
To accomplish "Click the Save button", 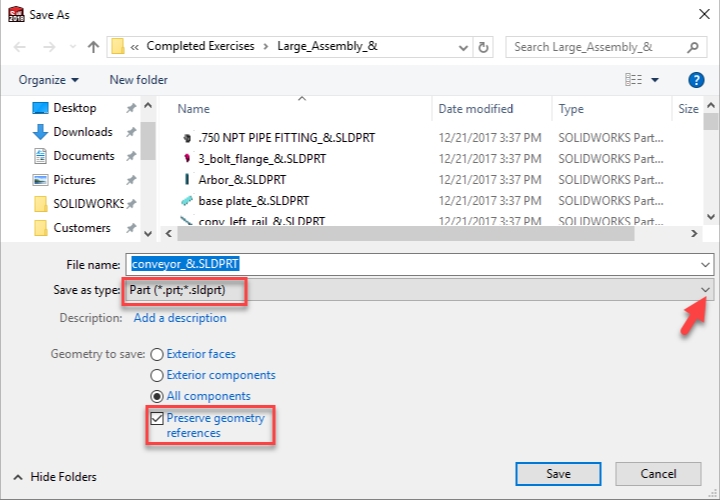I will (x=558, y=474).
